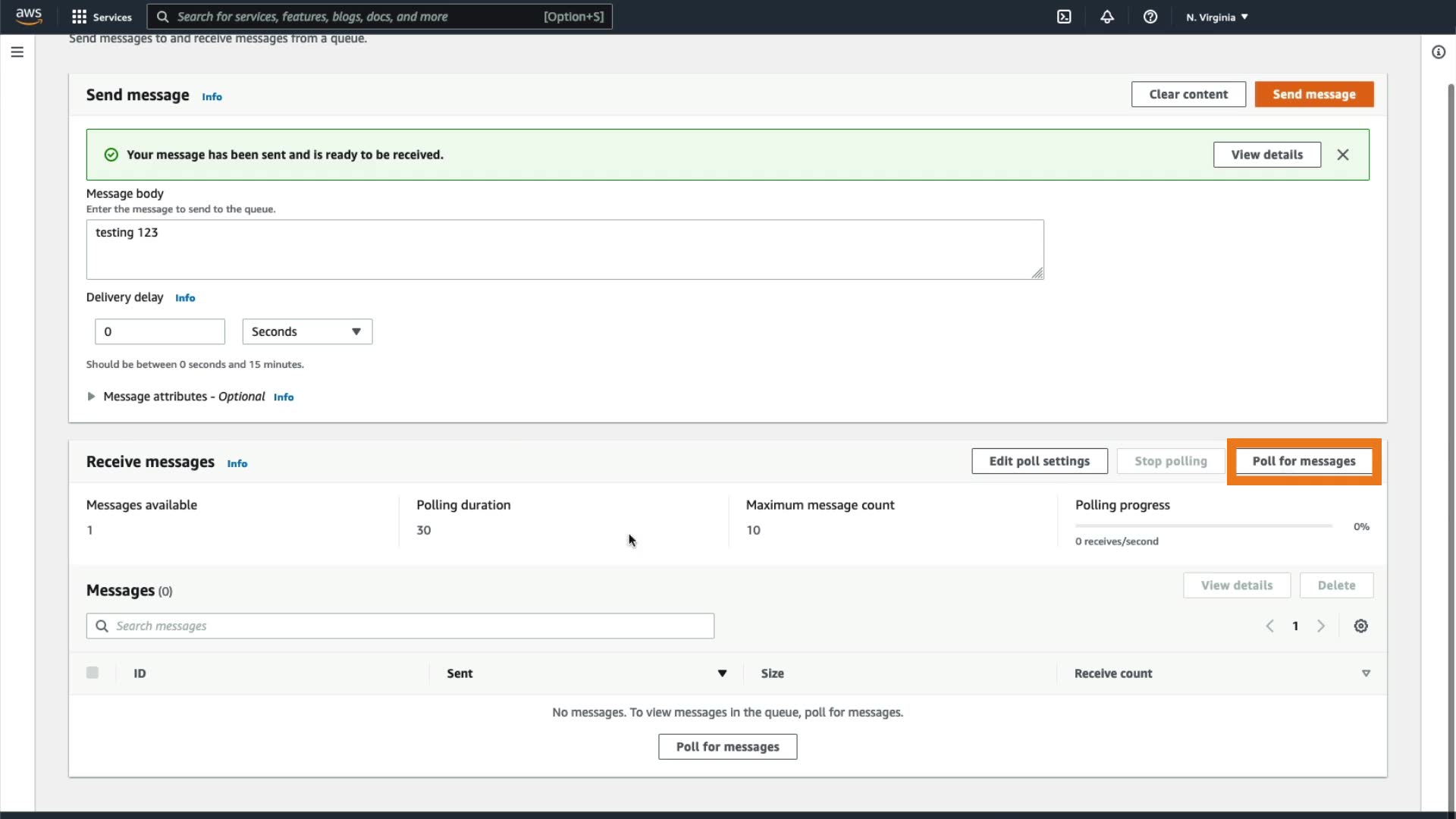Image resolution: width=1456 pixels, height=819 pixels.
Task: Open Edit poll settings
Action: coord(1039,461)
